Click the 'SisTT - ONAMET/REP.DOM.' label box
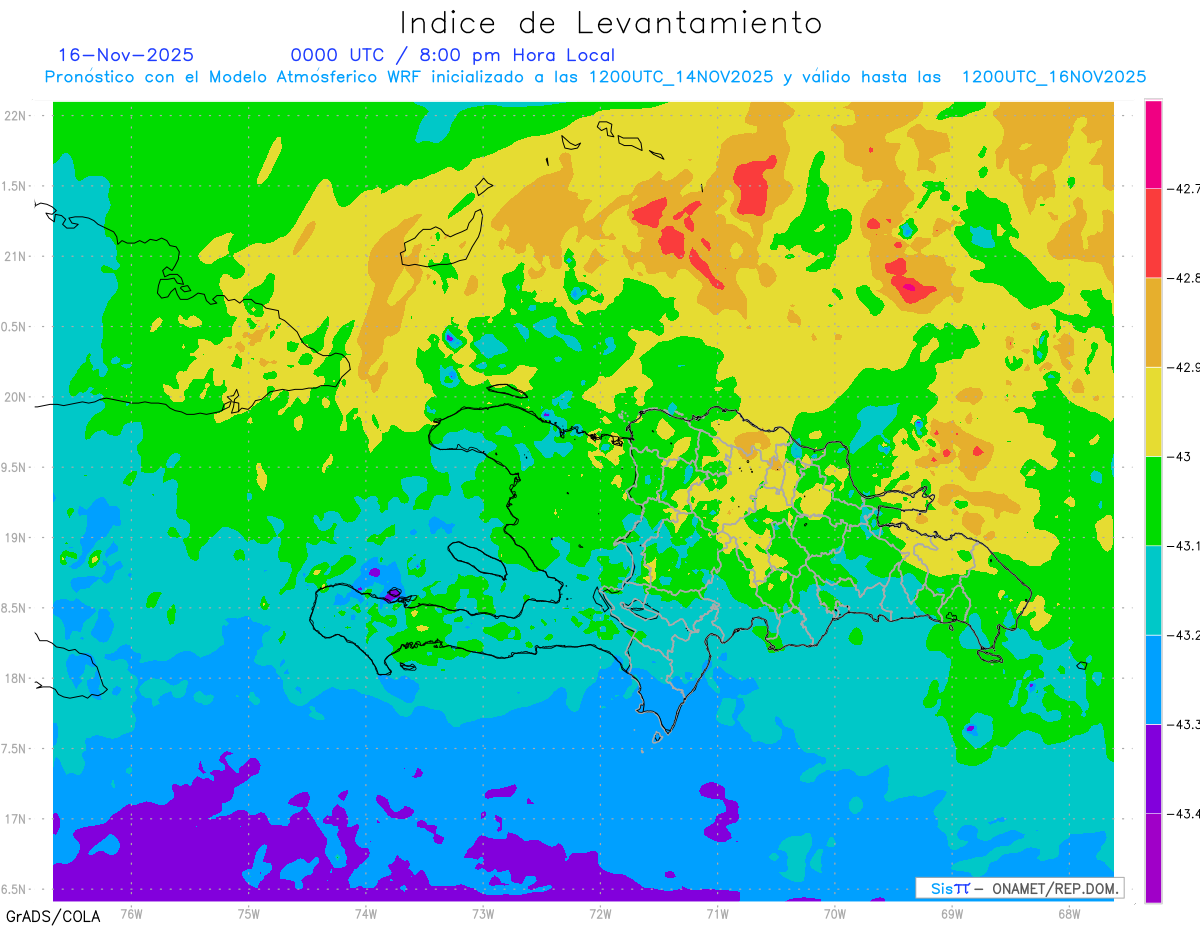This screenshot has height=927, width=1200. coord(1021,888)
